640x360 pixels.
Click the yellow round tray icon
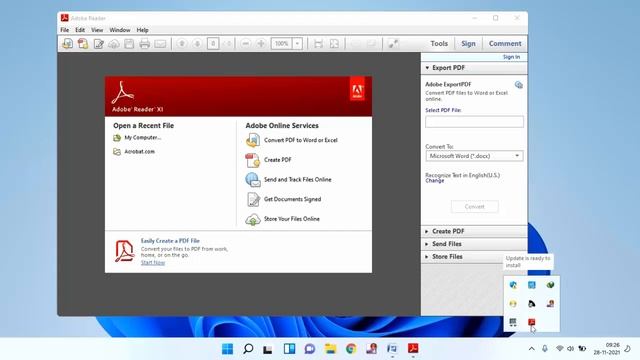[x=513, y=304]
